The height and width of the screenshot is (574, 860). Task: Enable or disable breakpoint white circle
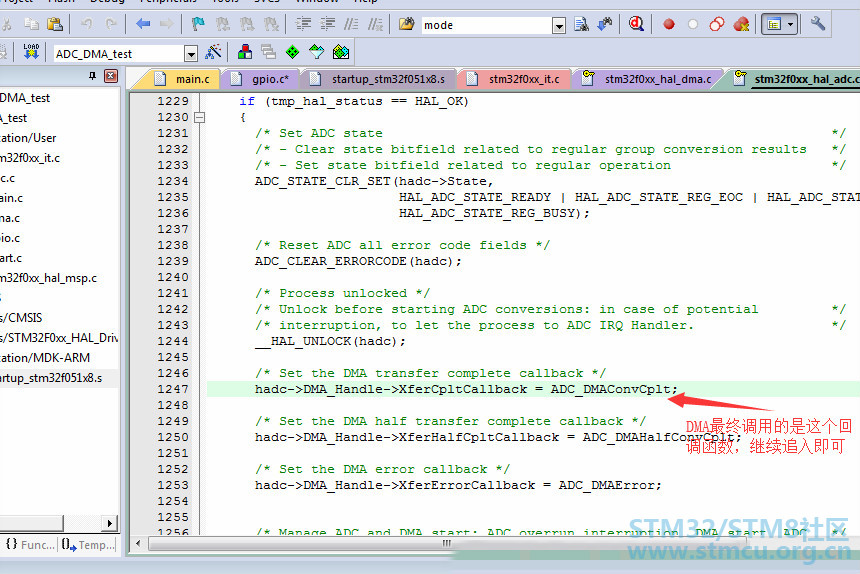693,25
